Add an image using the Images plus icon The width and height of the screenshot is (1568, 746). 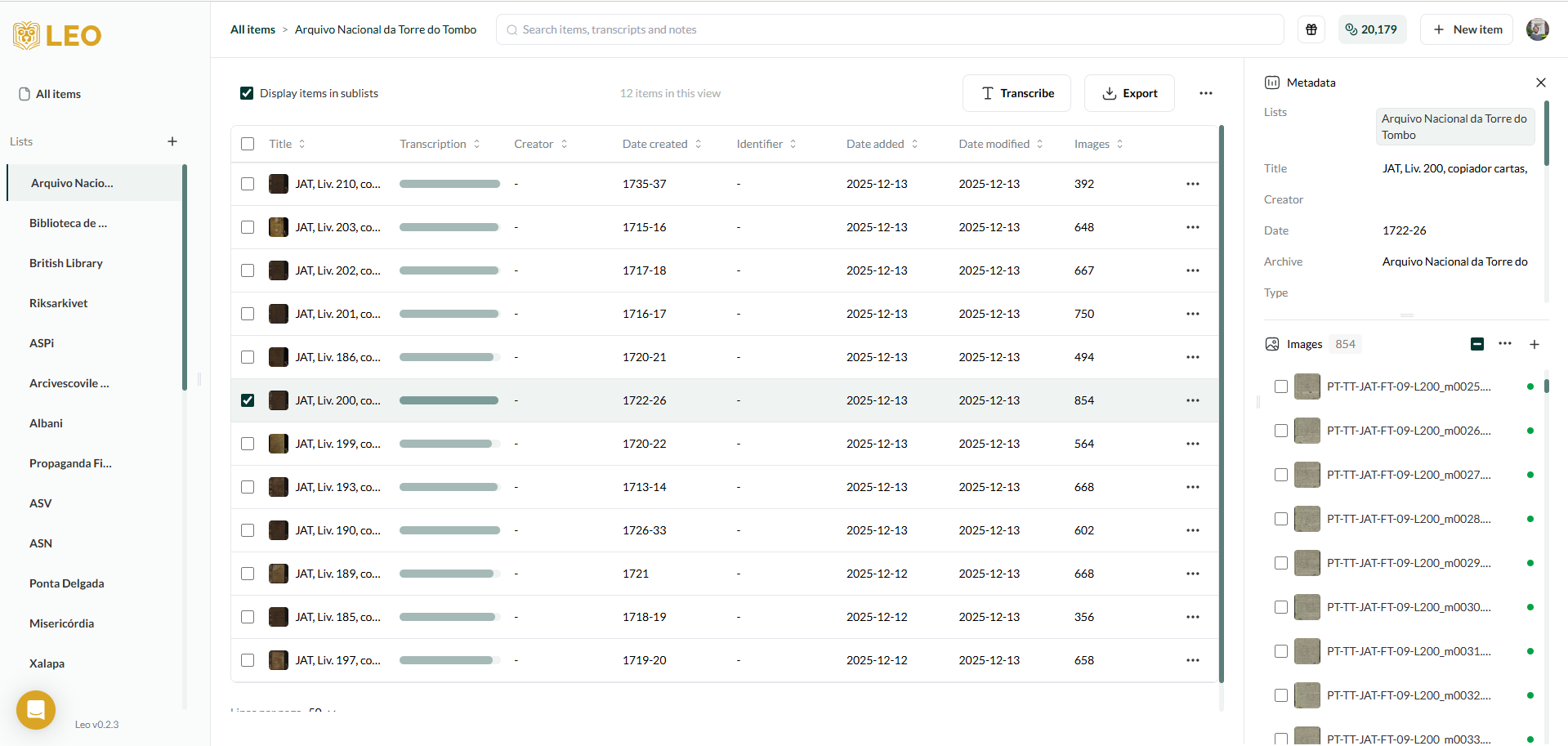[x=1534, y=344]
